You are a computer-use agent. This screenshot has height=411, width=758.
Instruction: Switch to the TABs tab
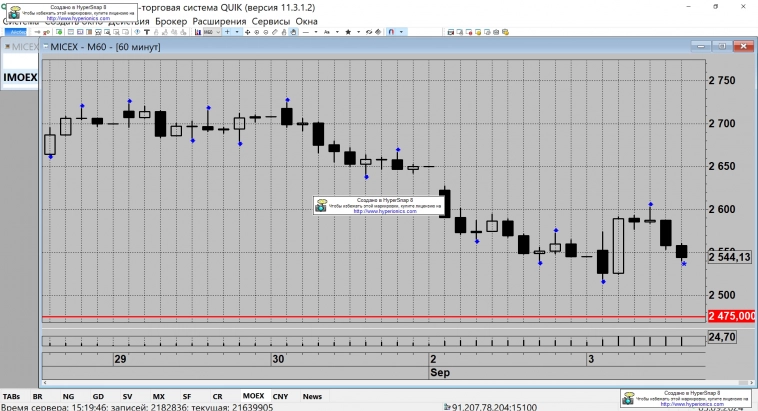(x=11, y=396)
